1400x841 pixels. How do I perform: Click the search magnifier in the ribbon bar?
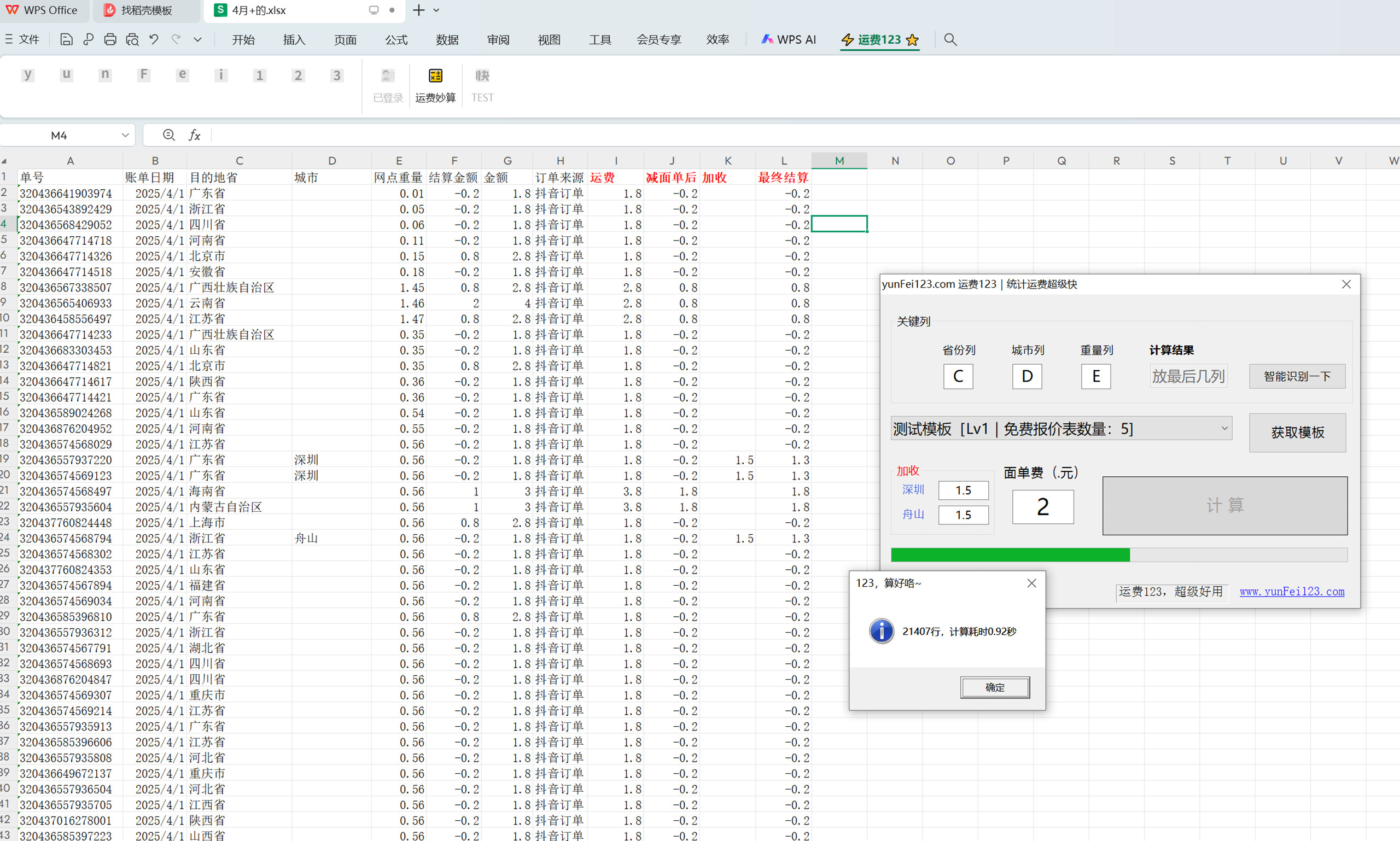950,40
